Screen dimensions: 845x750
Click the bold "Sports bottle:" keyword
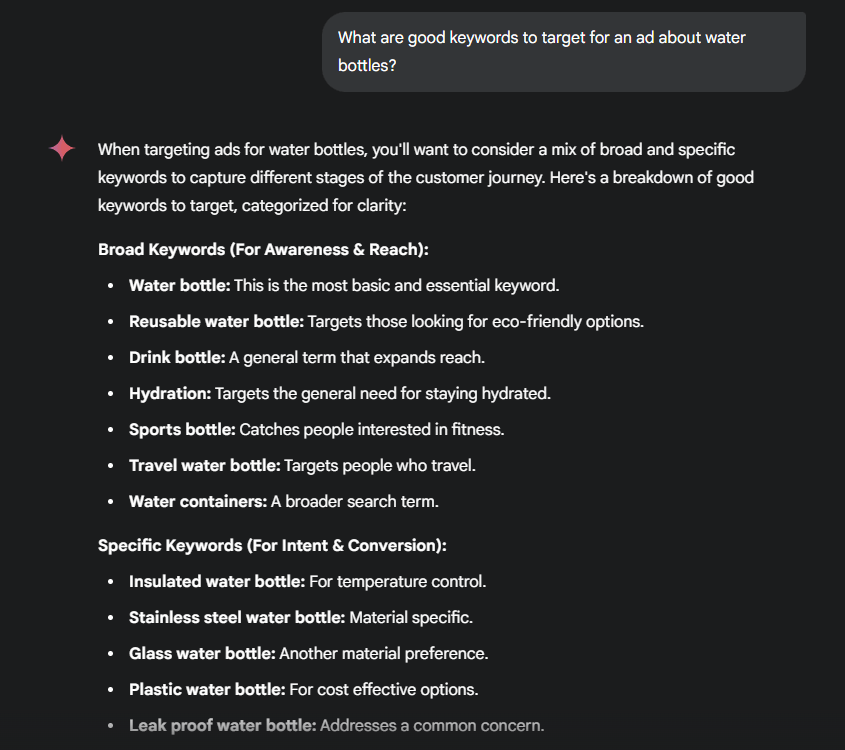[182, 429]
